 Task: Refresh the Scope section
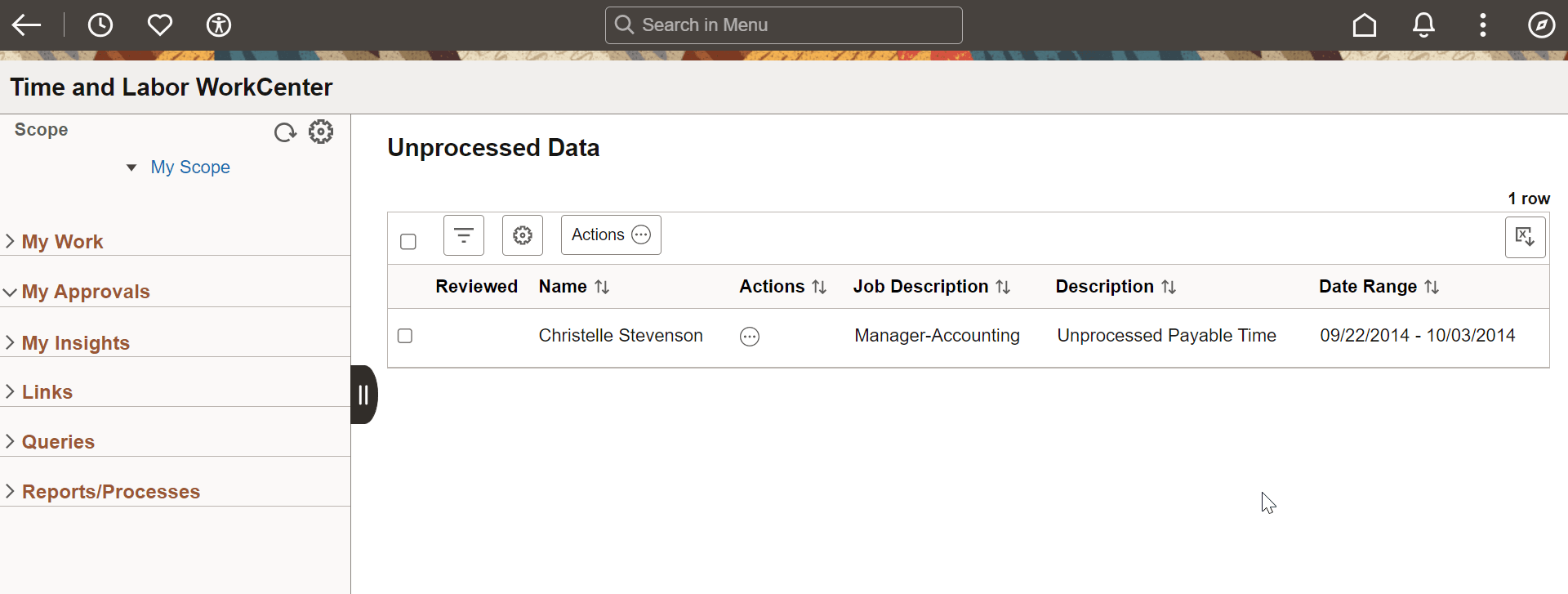point(284,132)
